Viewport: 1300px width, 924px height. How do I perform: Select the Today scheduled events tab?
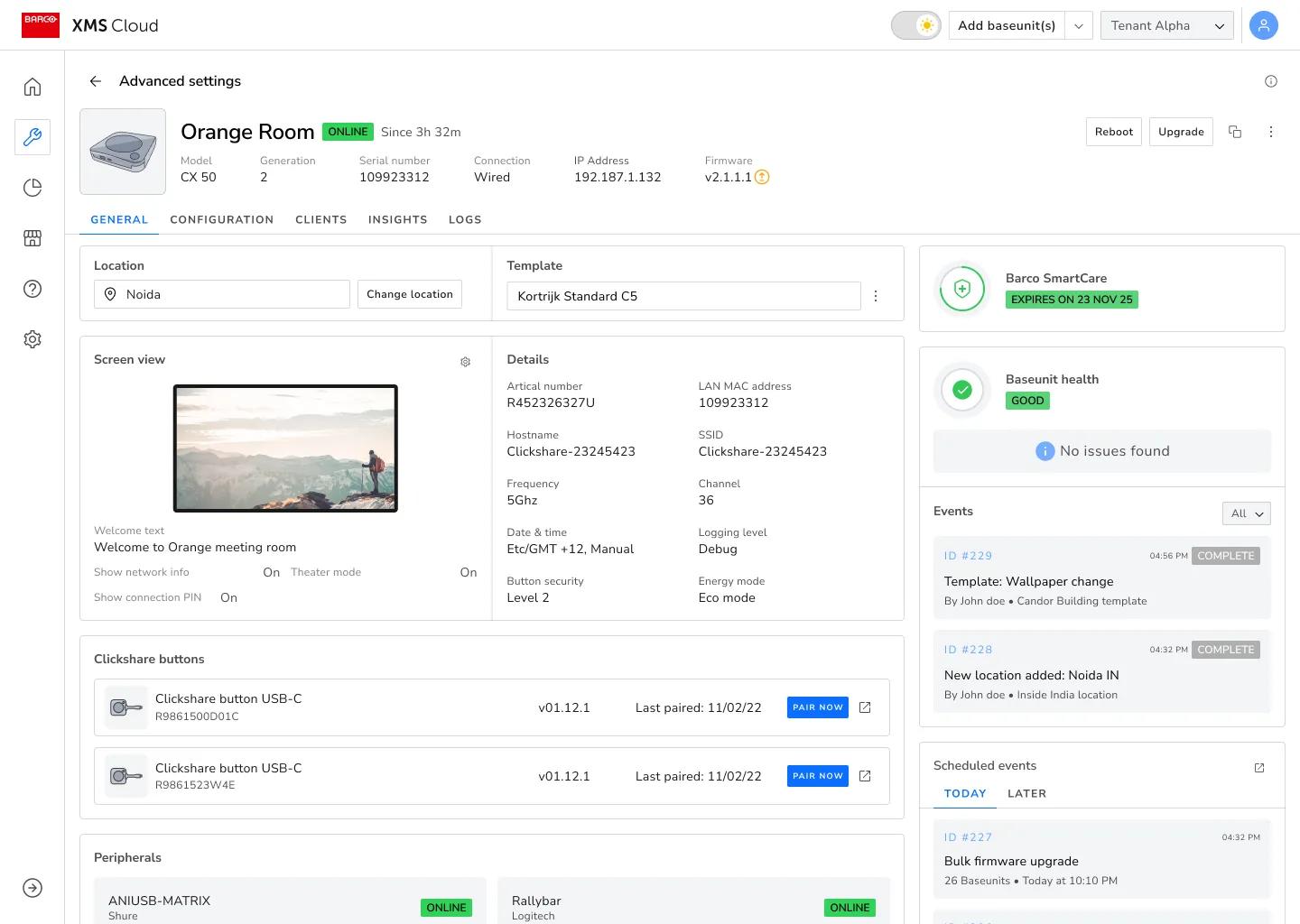[965, 793]
